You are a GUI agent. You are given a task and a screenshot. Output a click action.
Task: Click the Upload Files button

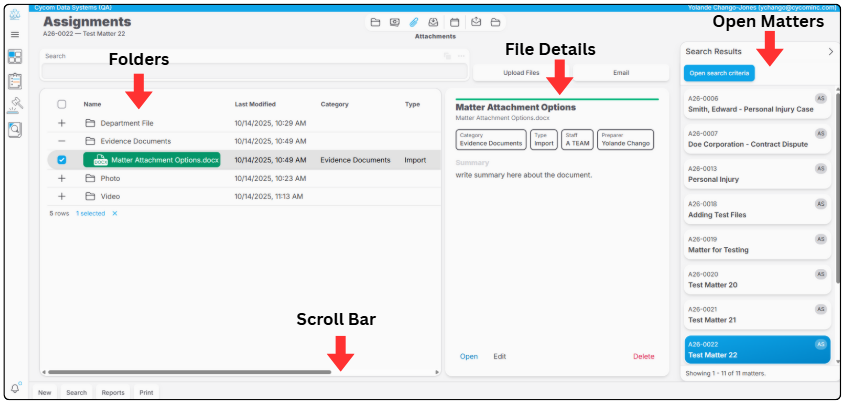point(521,73)
